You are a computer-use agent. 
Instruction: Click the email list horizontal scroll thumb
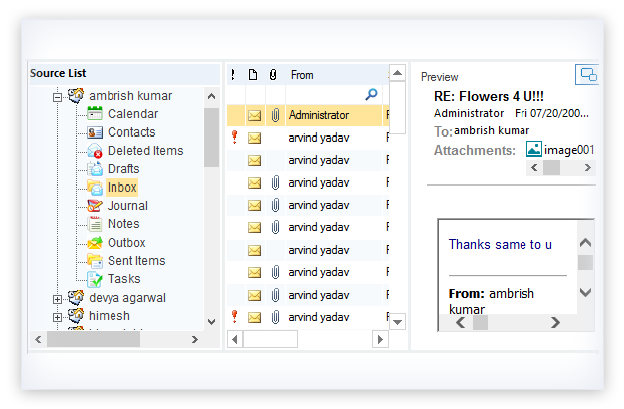(270, 340)
